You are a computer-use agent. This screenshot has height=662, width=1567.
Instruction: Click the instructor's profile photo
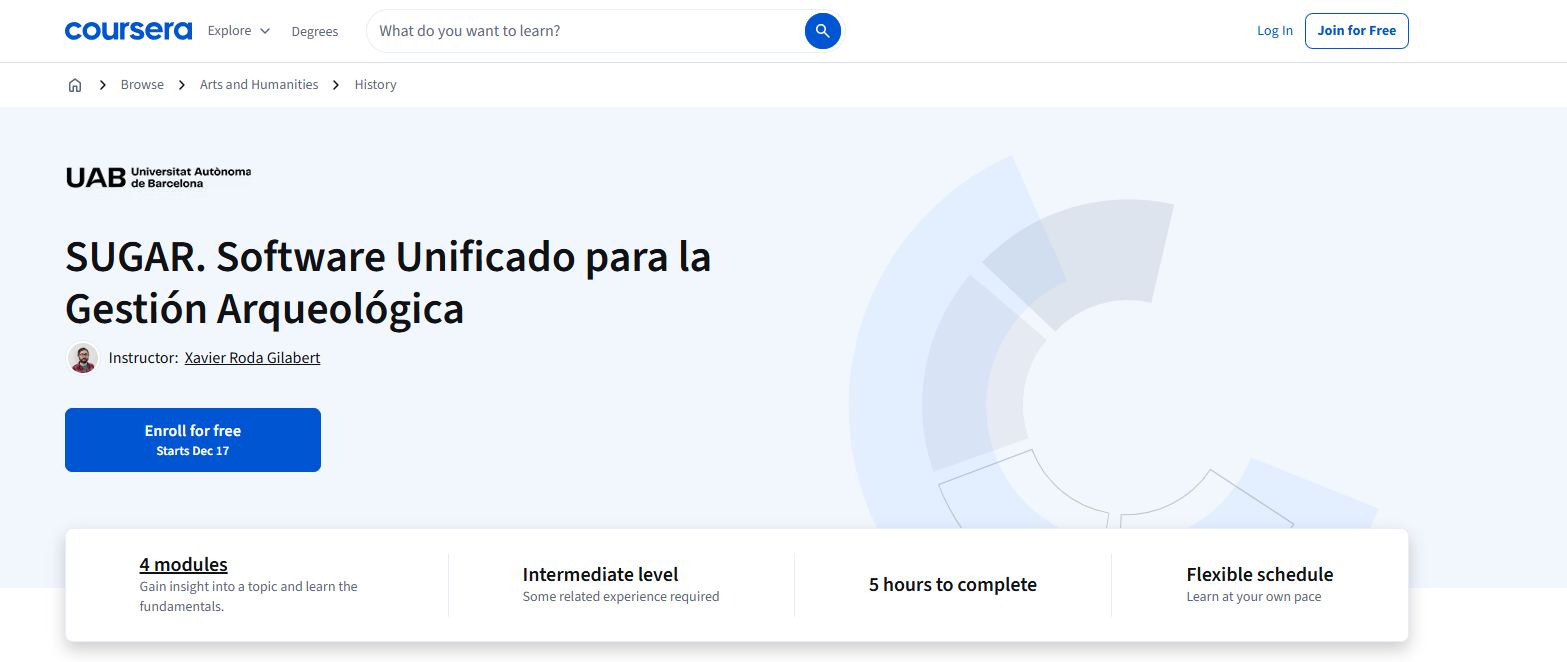pyautogui.click(x=83, y=358)
